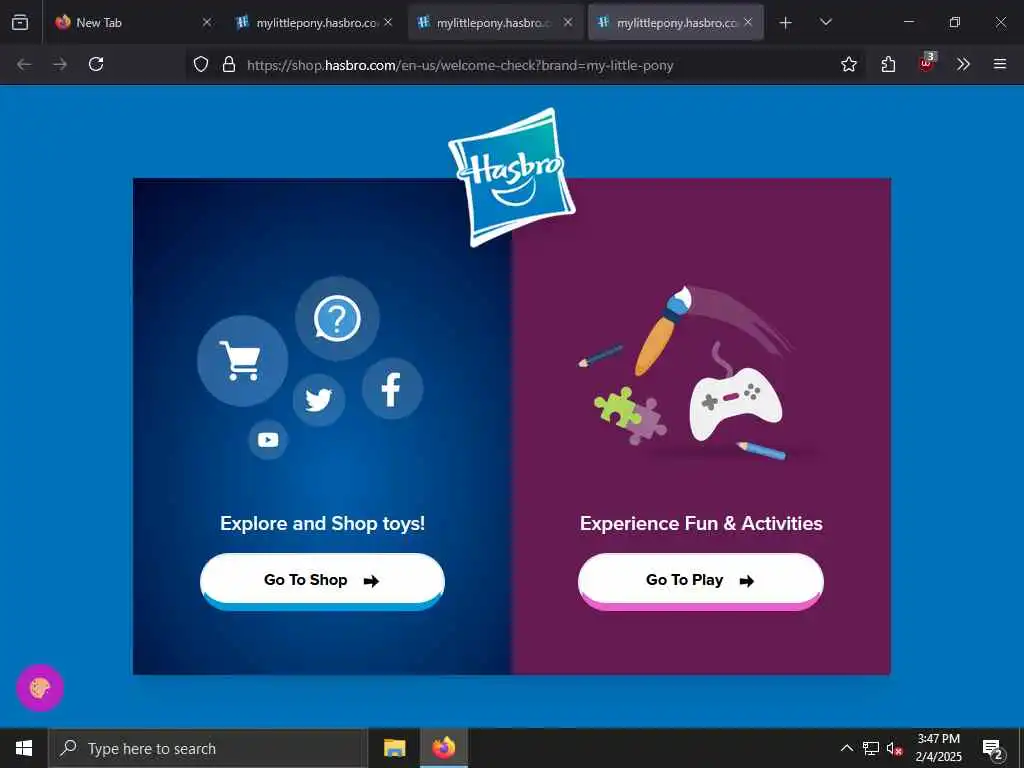Screen dimensions: 1024x768
Task: Click the address bar URL
Action: pyautogui.click(x=460, y=65)
